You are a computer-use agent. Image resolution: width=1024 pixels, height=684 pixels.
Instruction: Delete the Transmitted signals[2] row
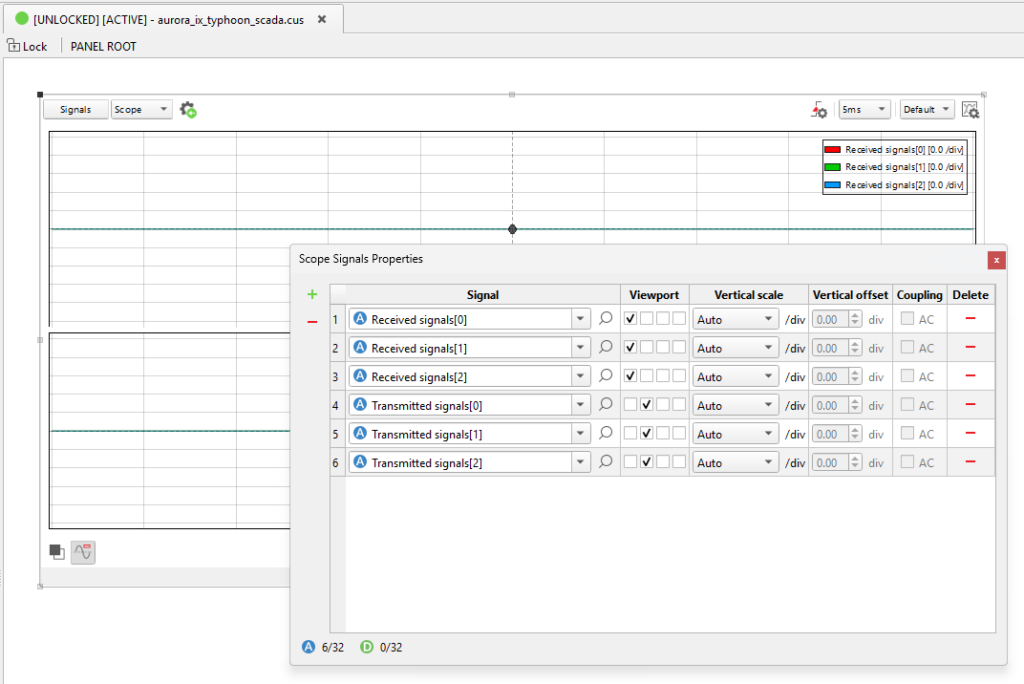tap(970, 462)
